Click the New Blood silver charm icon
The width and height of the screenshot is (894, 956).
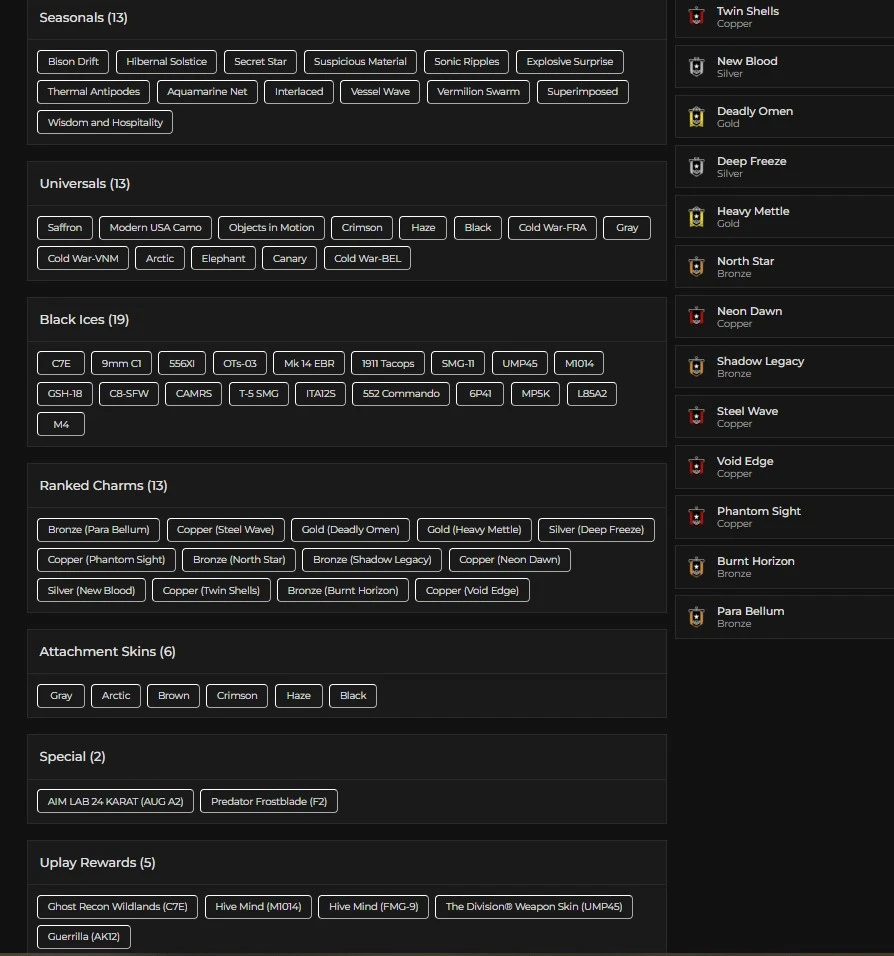[697, 67]
